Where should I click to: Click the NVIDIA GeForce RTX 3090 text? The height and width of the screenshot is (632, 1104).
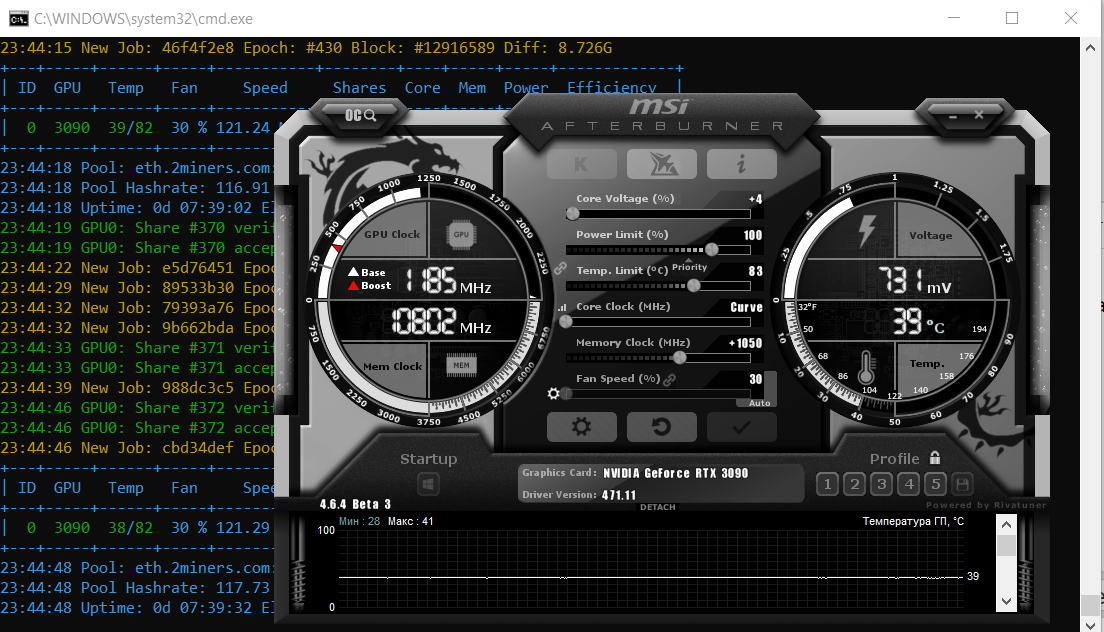click(x=675, y=473)
